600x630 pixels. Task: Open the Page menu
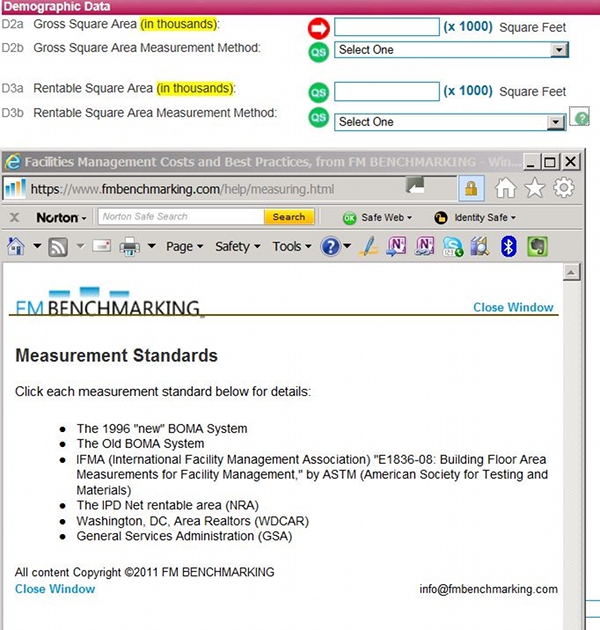pyautogui.click(x=184, y=246)
